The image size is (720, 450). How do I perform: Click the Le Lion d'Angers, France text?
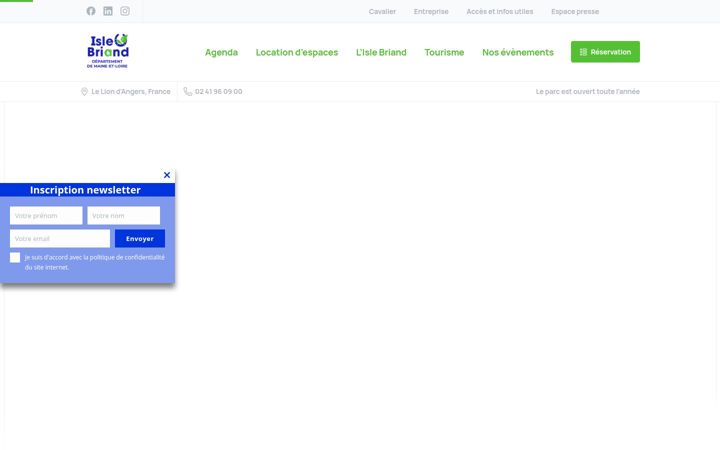tap(131, 92)
